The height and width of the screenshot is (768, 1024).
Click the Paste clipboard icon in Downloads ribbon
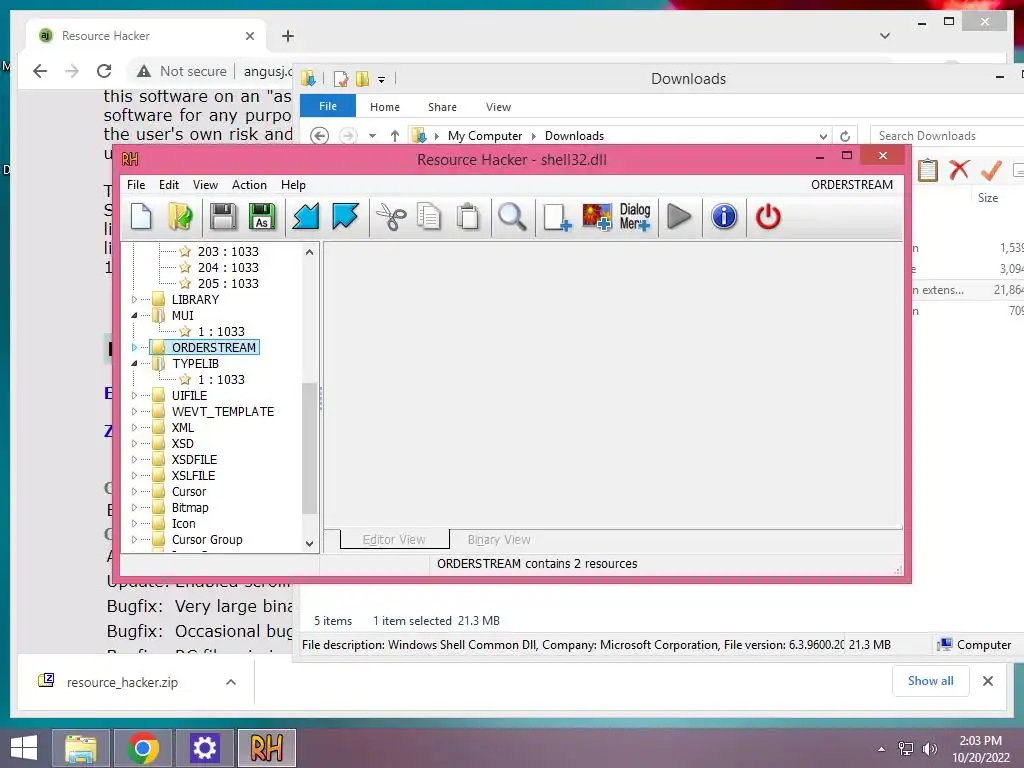(x=927, y=170)
